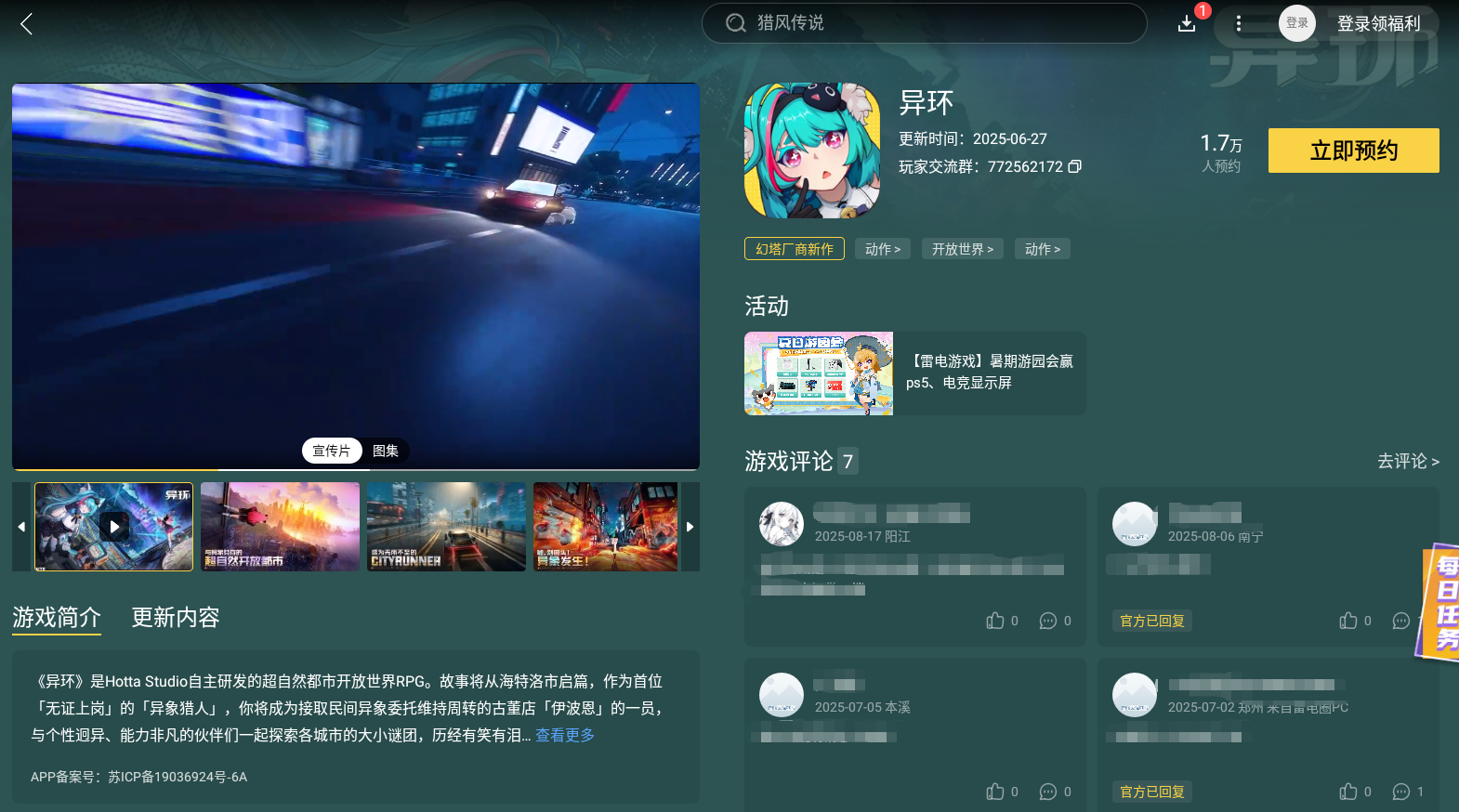Click the 2025-08-17 阳江 review date
This screenshot has width=1459, height=812.
pos(862,536)
